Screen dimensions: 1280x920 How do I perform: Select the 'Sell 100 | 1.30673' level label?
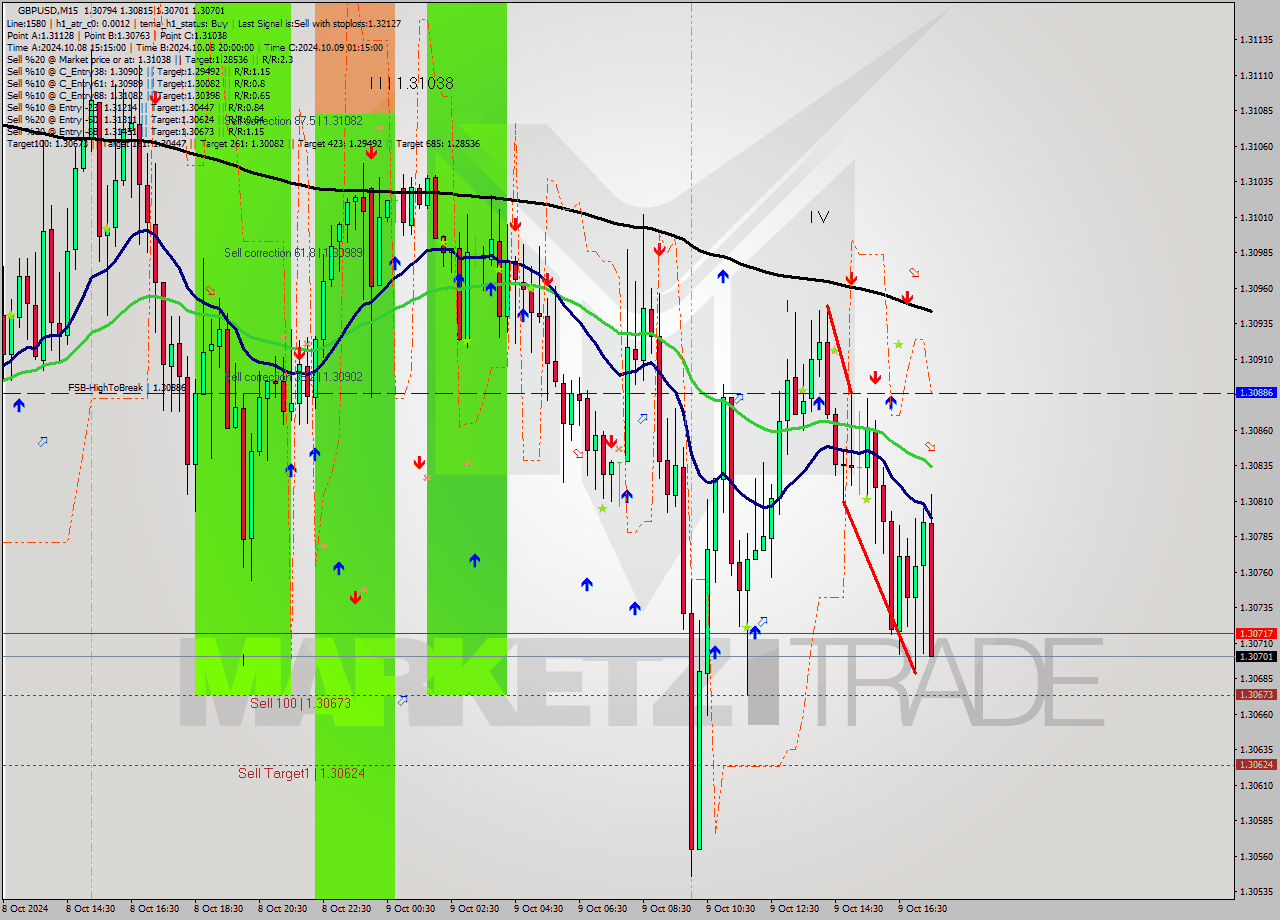tap(300, 704)
